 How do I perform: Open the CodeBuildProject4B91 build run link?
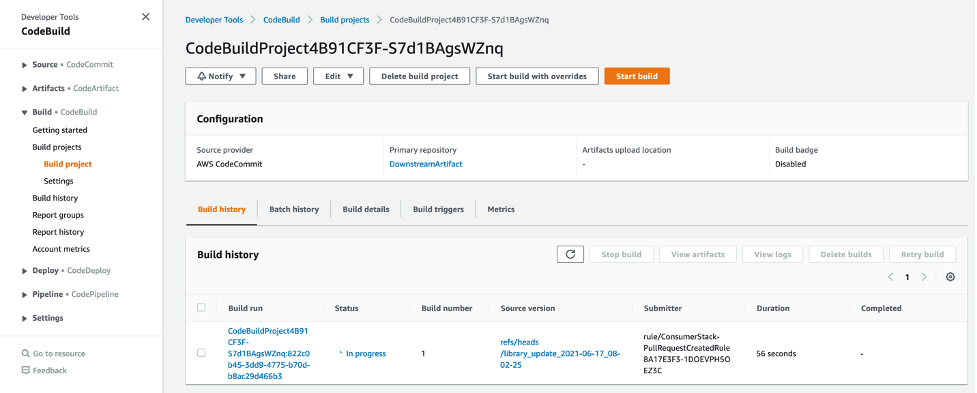[269, 353]
